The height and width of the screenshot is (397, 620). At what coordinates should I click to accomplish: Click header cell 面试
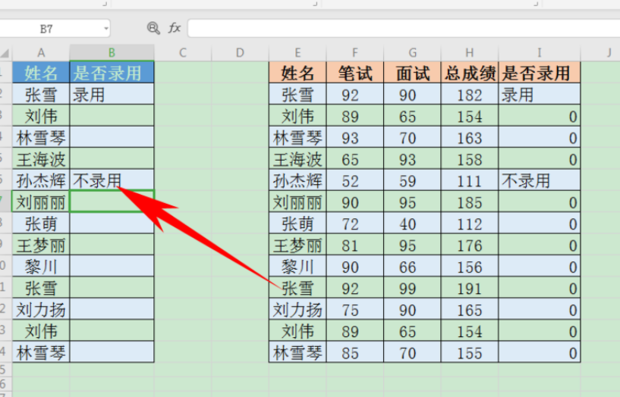pos(412,72)
